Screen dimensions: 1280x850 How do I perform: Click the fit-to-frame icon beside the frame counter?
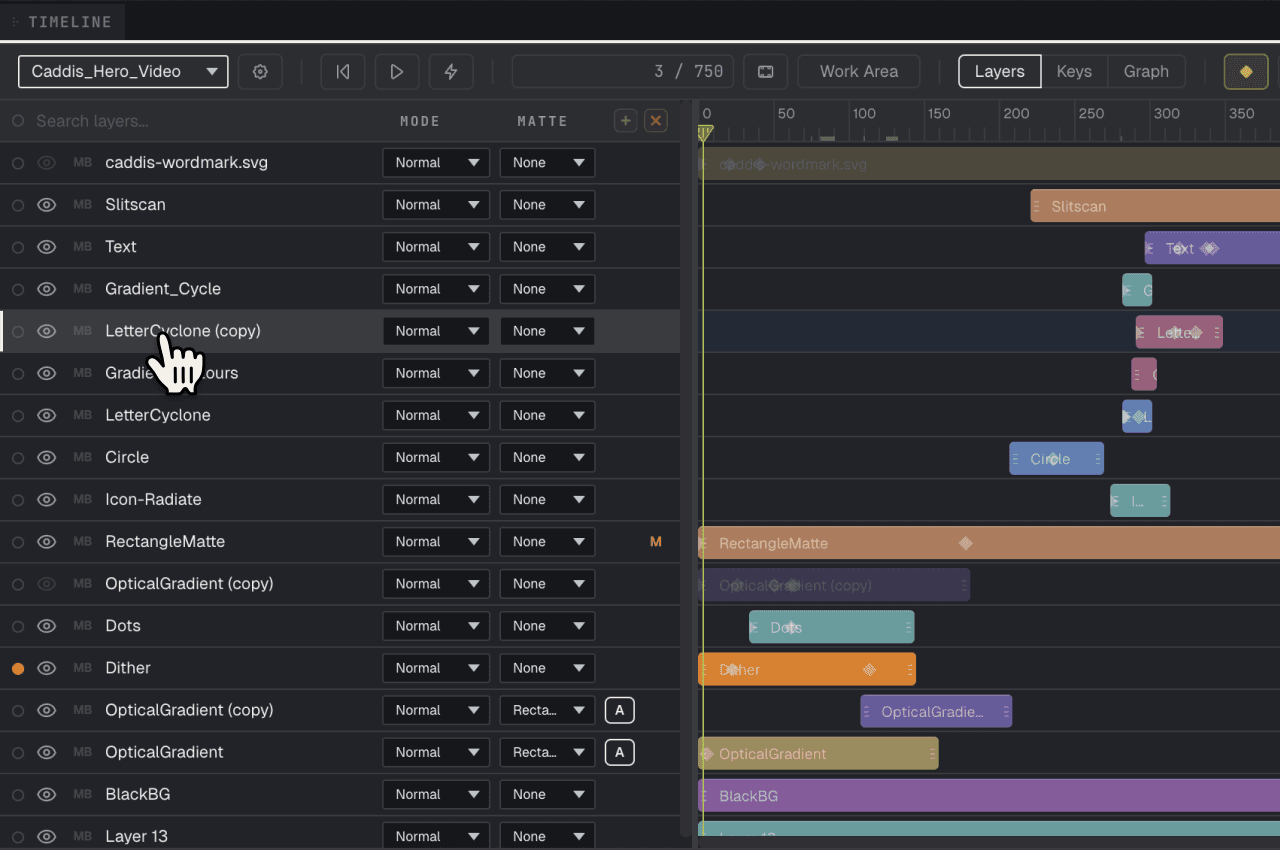click(x=765, y=72)
